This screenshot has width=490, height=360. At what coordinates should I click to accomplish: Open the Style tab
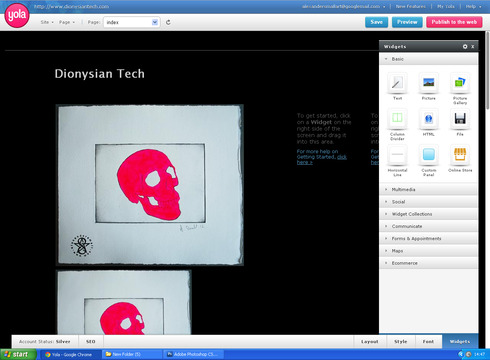(x=401, y=342)
